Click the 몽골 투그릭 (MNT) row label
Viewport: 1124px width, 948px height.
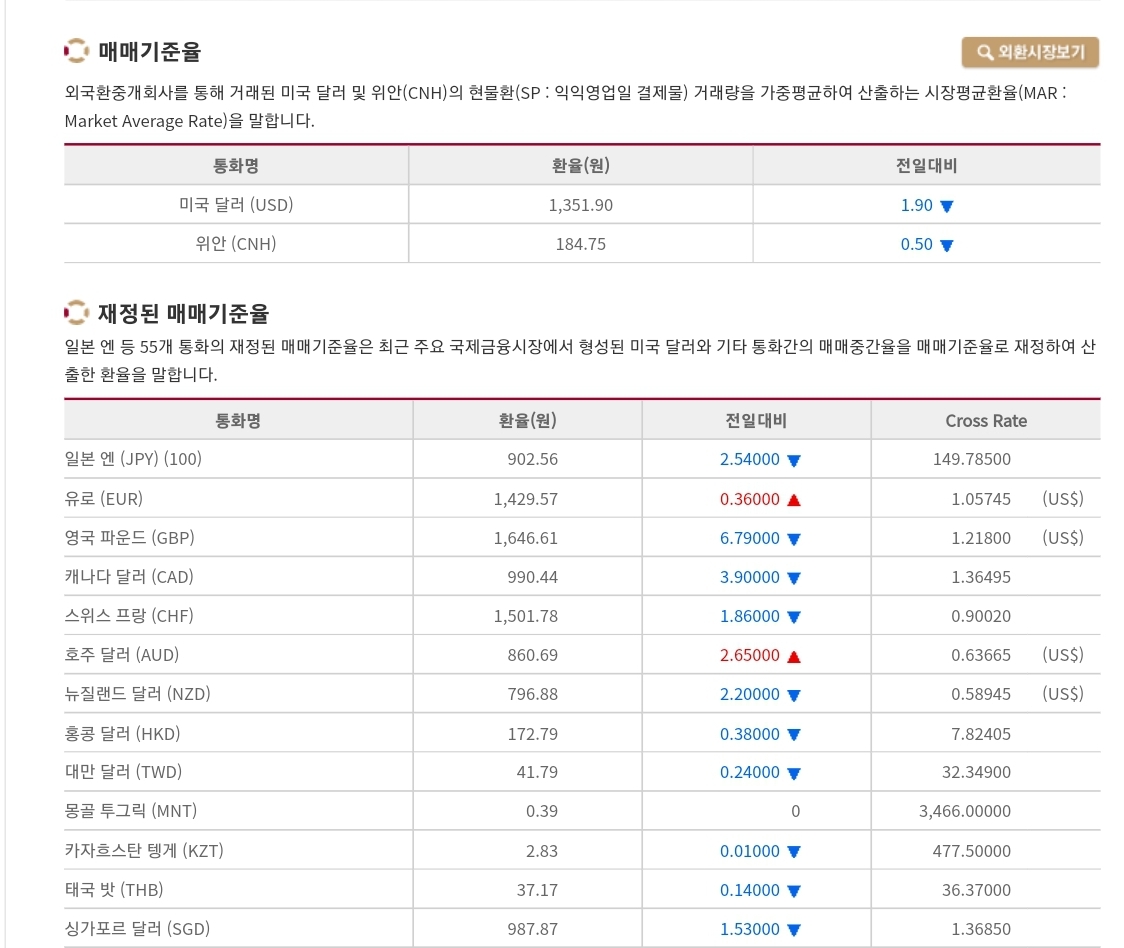[131, 811]
